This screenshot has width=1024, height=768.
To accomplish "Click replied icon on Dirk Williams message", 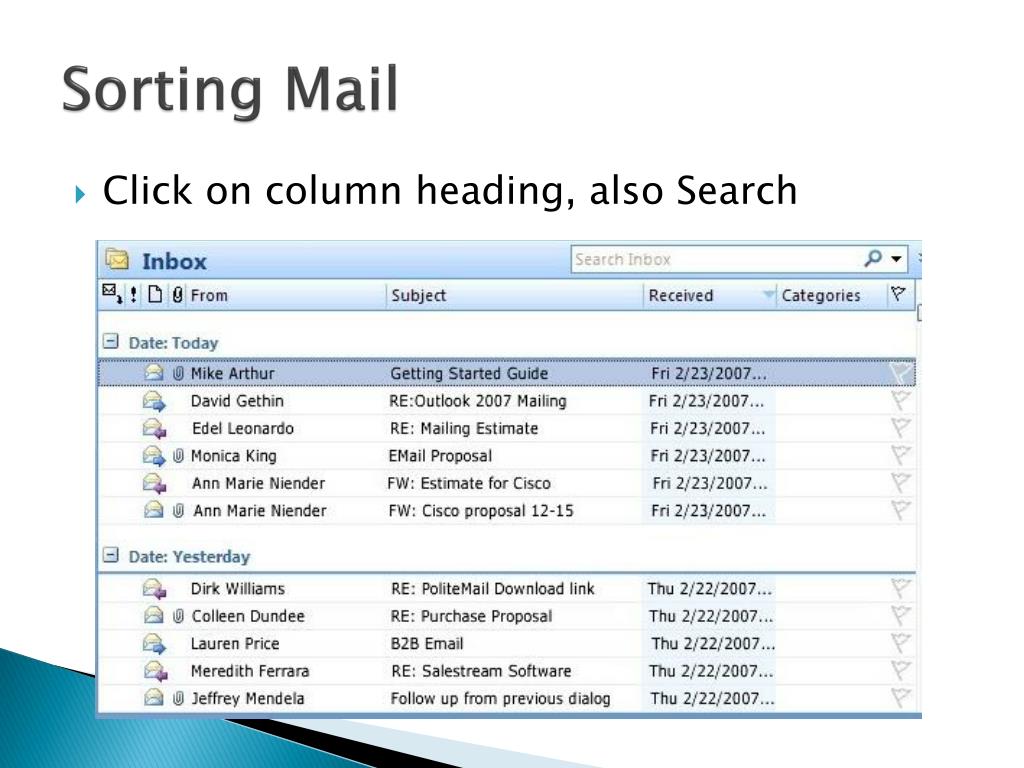I will pyautogui.click(x=154, y=589).
